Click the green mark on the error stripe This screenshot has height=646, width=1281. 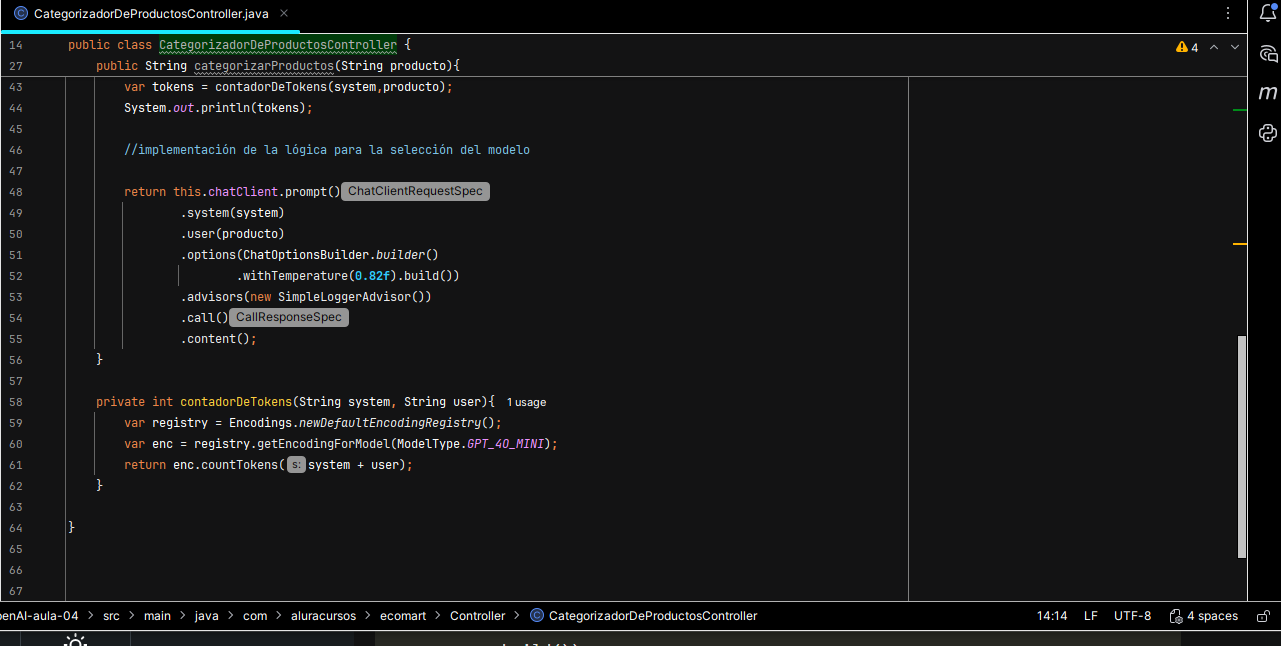(x=1240, y=110)
